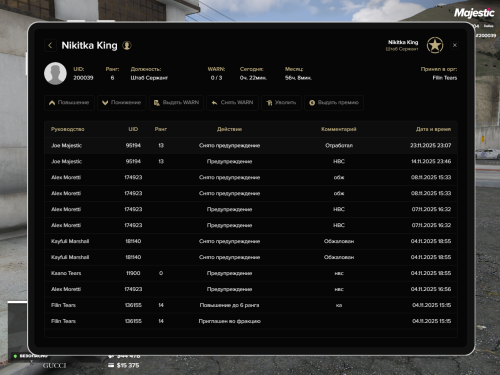Click the Месяц time value
Viewport: 500px width, 375px height.
[298, 78]
